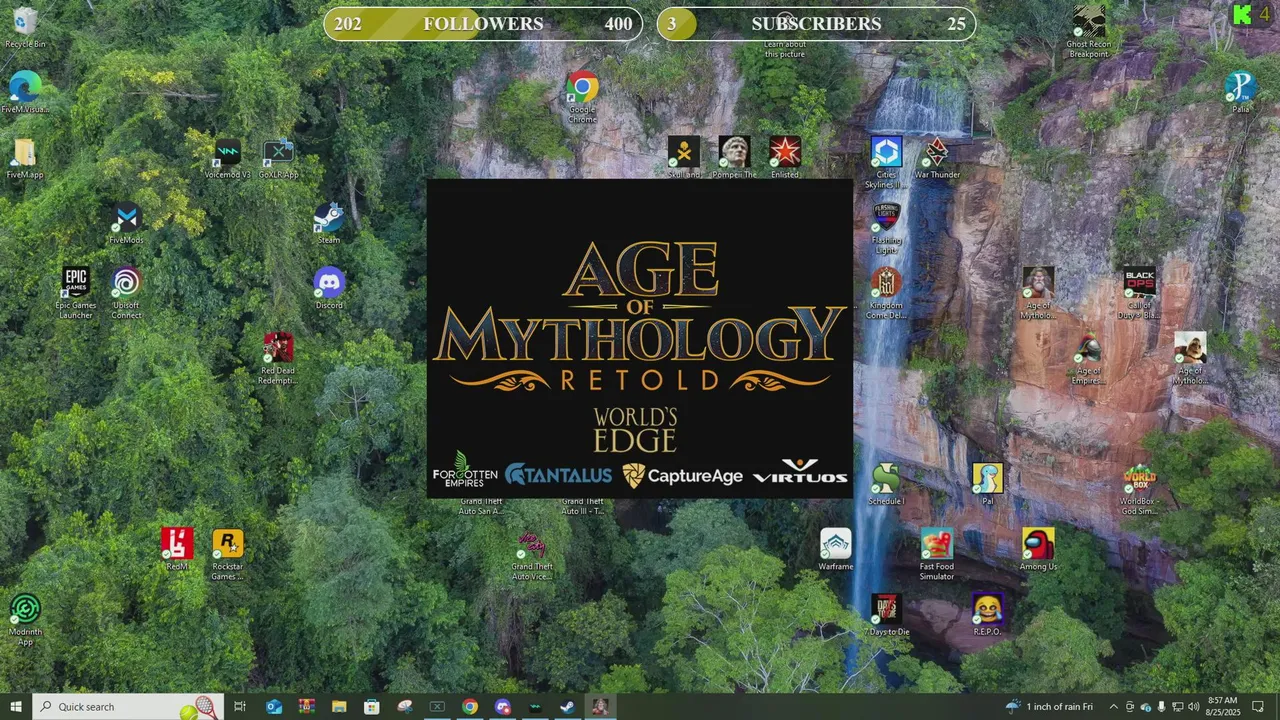The image size is (1280, 720).
Task: Launch the War Thunder desktop shortcut
Action: pos(937,158)
